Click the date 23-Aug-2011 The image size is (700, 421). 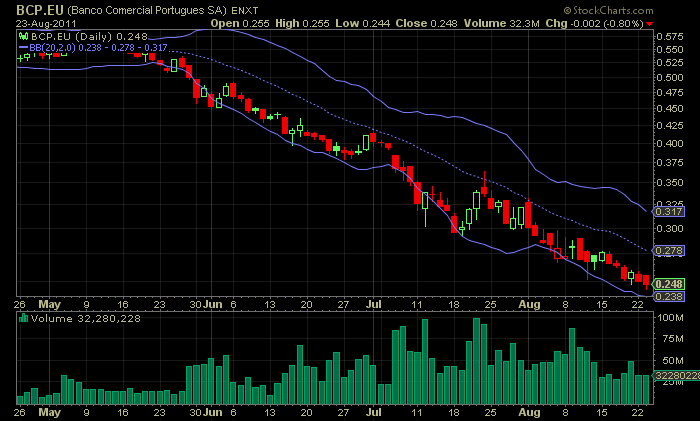[46, 23]
